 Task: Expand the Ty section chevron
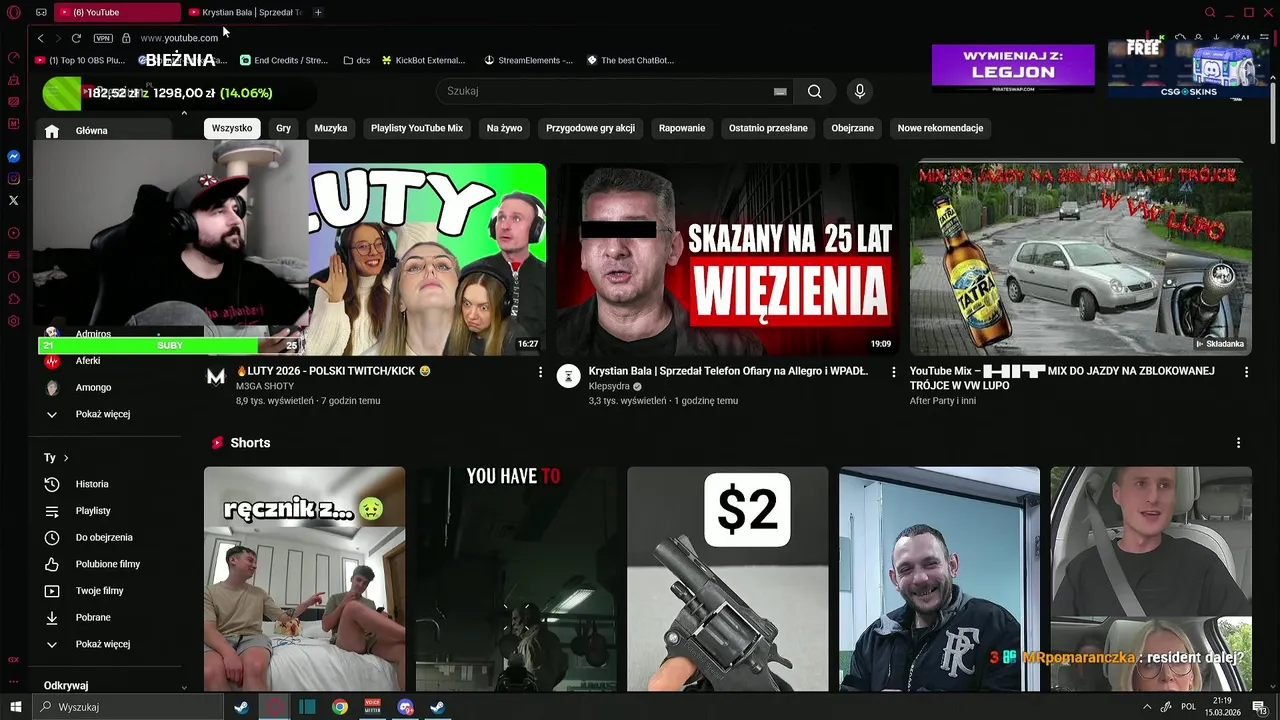pos(66,458)
